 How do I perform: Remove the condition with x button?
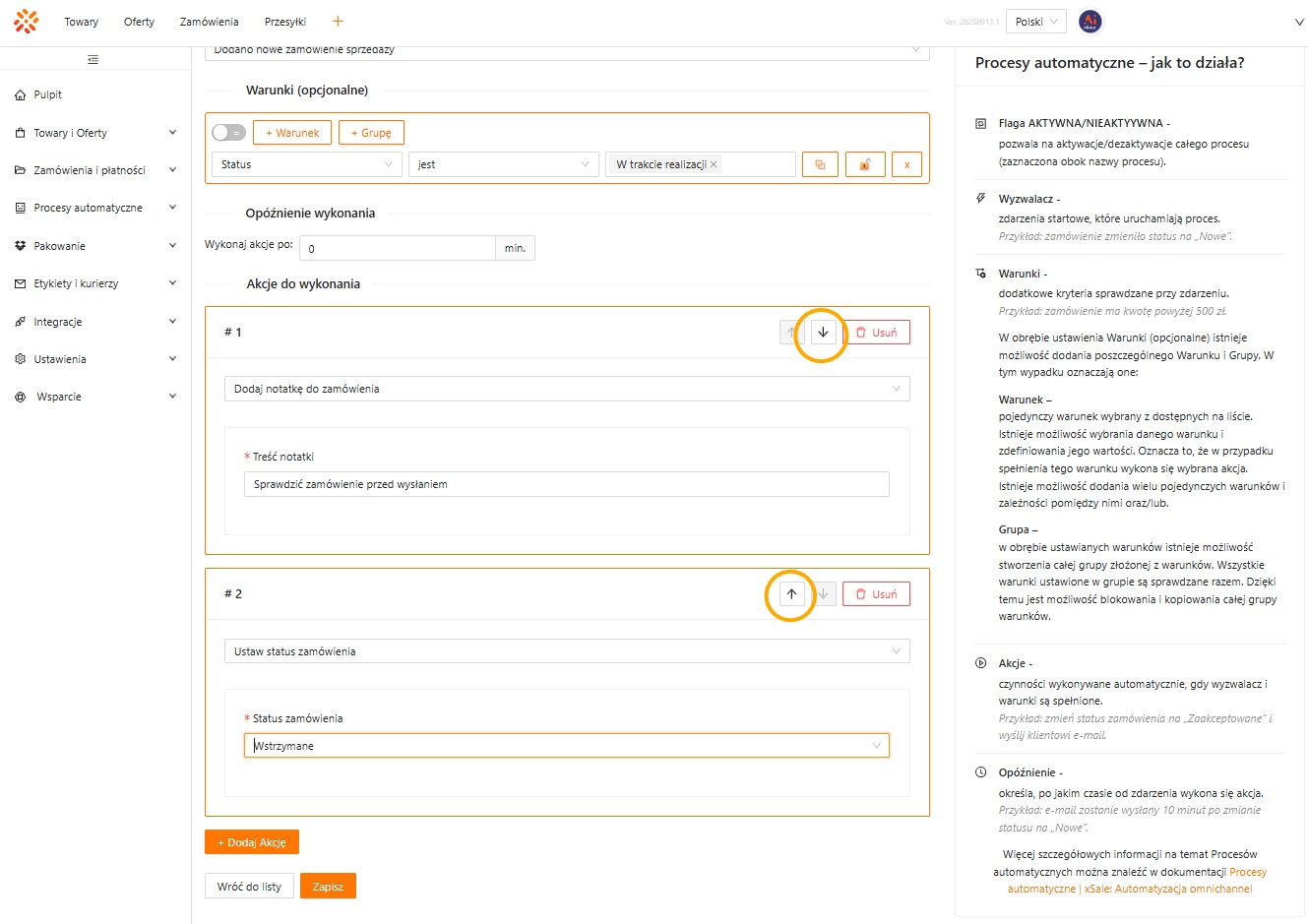(906, 165)
